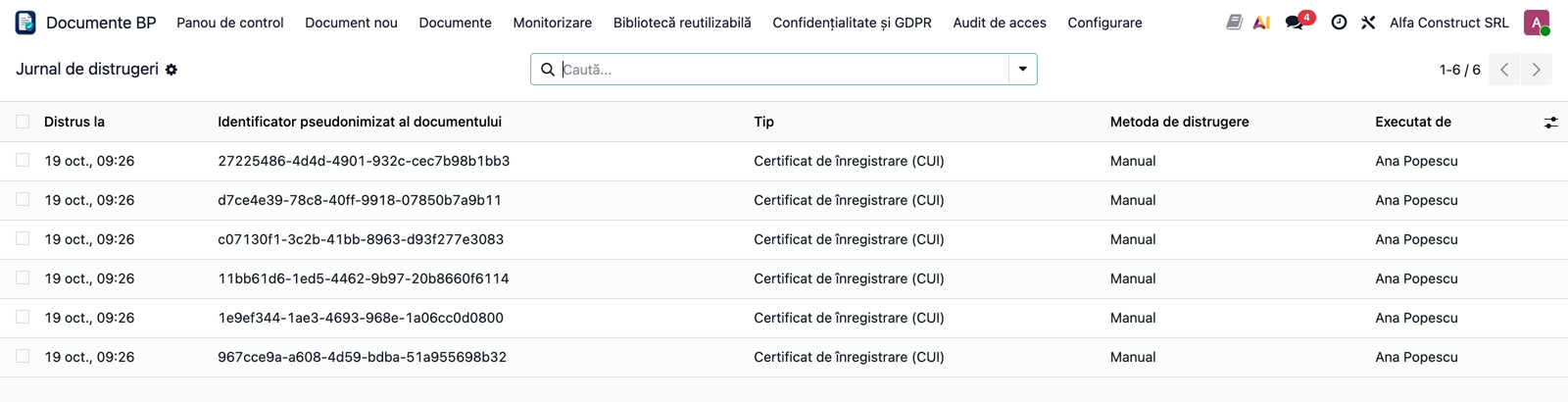The height and width of the screenshot is (402, 1568).
Task: Open the clock activities icon
Action: (1339, 23)
